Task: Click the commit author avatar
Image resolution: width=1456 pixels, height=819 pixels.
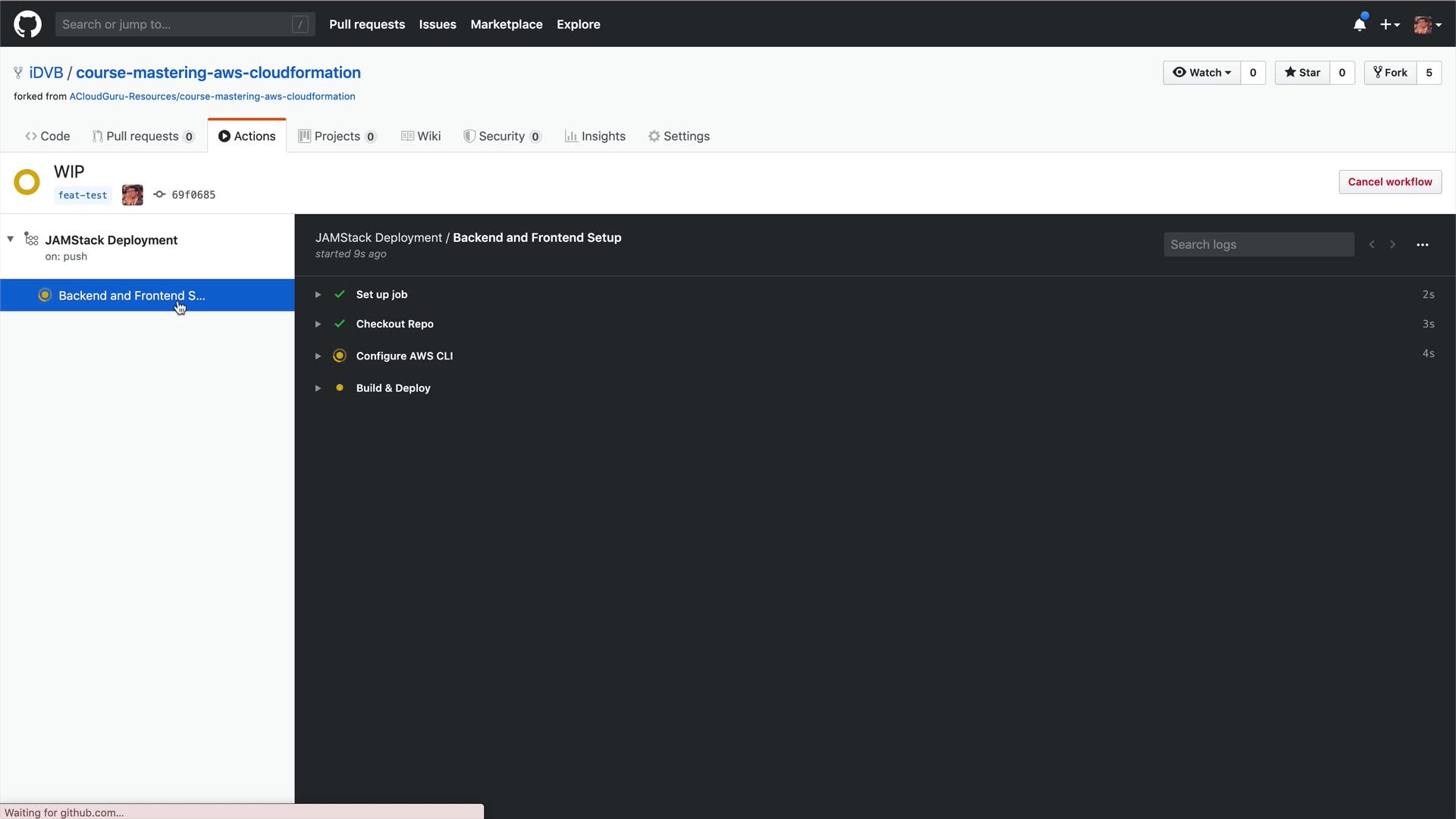Action: (132, 195)
